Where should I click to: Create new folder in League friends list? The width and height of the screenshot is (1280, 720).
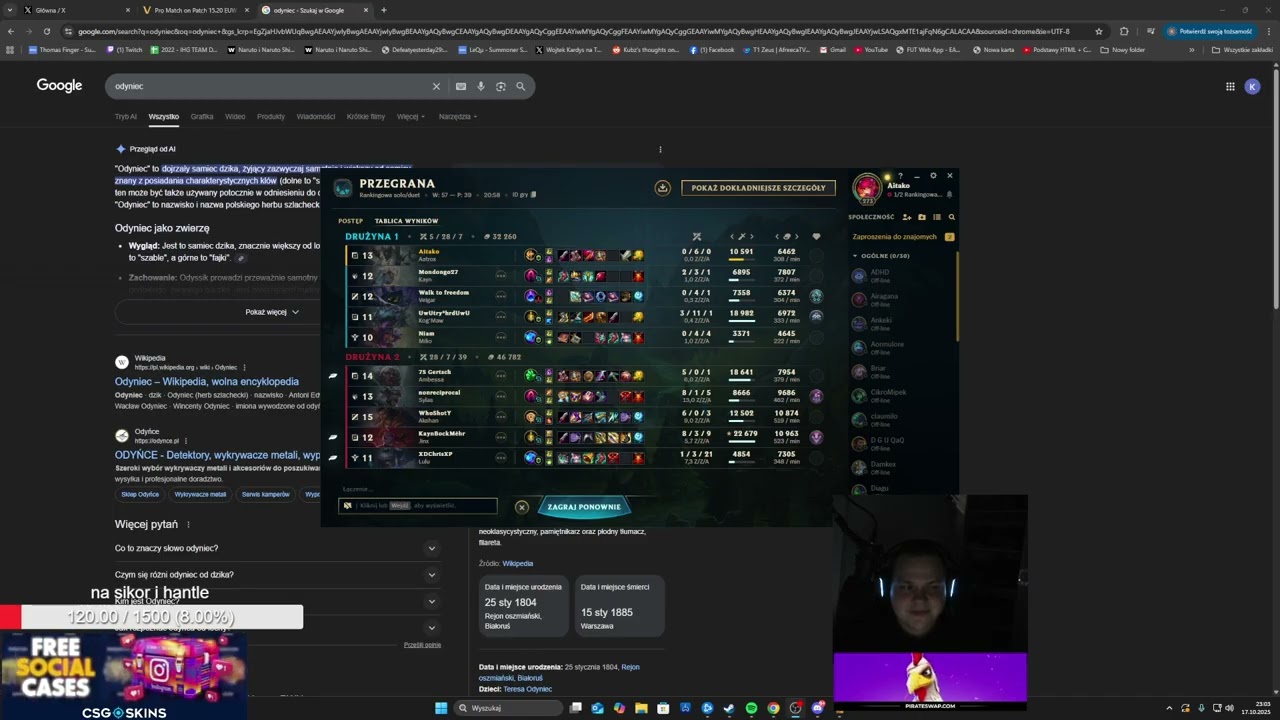point(922,217)
